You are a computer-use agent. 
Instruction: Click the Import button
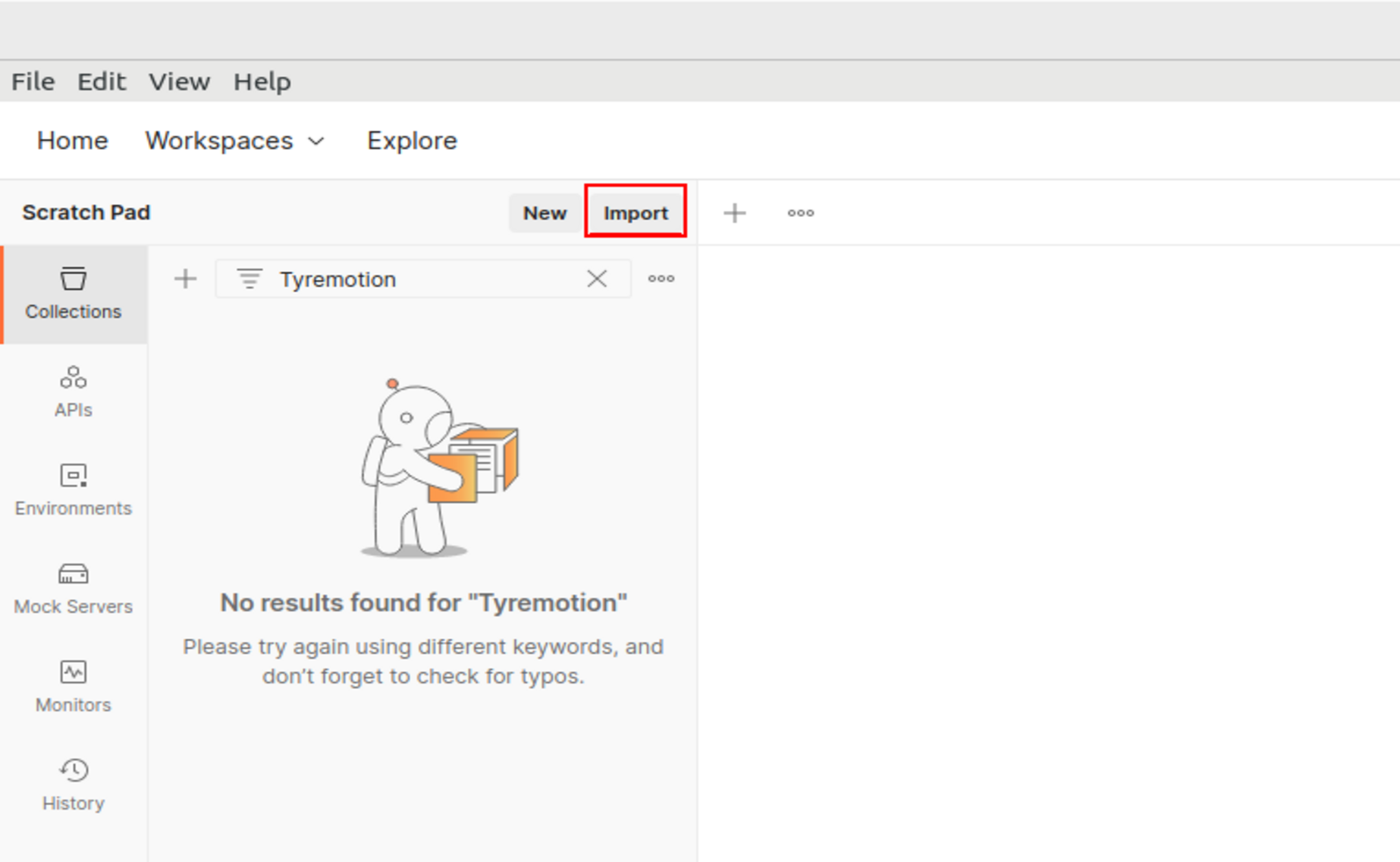(x=635, y=212)
